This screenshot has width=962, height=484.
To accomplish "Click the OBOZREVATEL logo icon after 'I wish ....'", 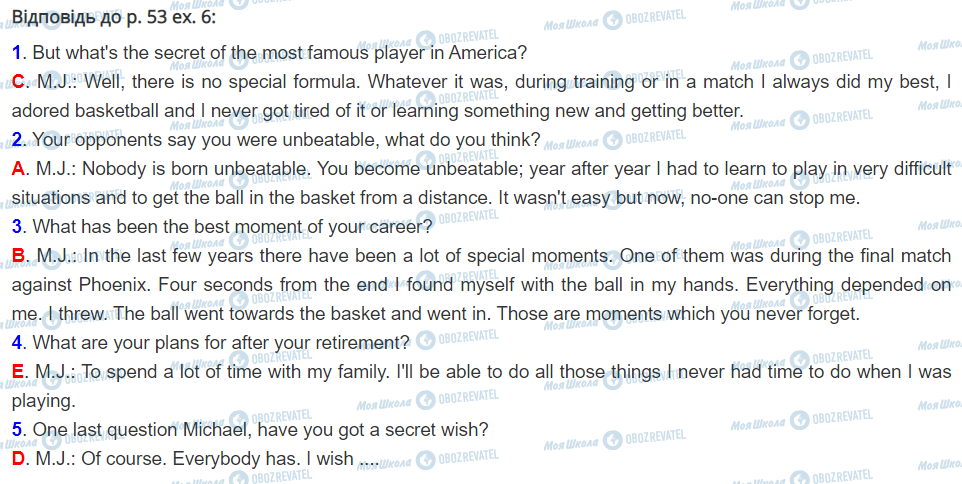I will (426, 459).
